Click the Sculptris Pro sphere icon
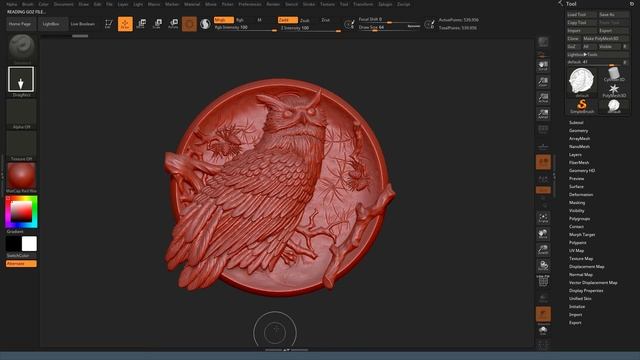 point(205,24)
